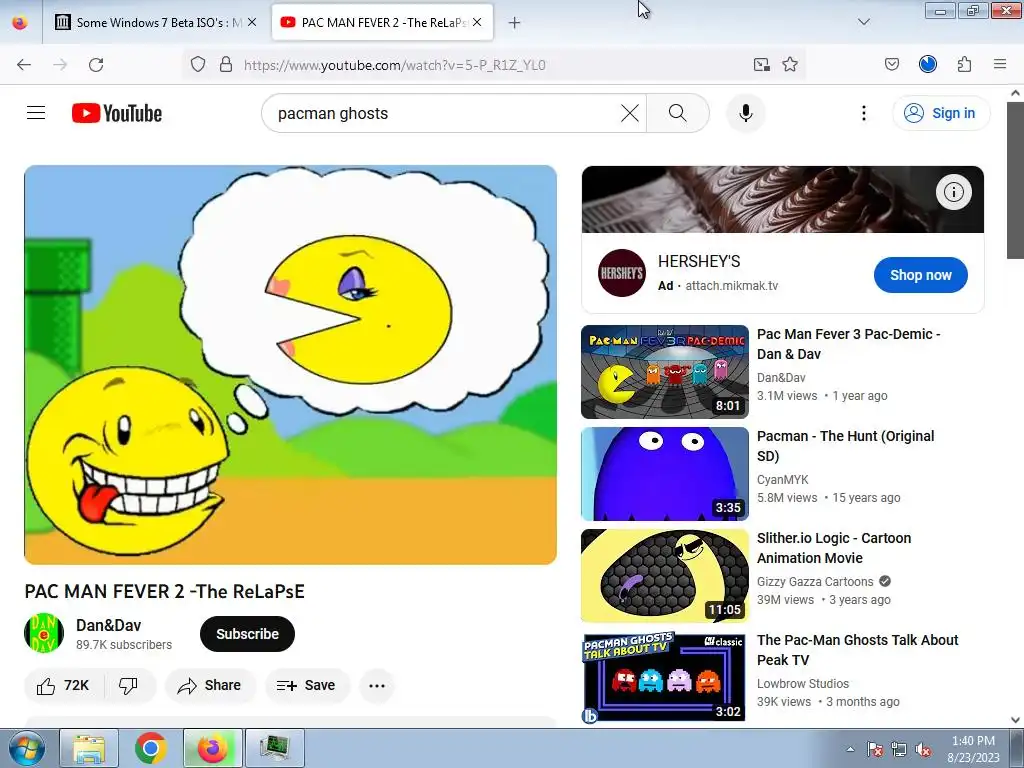Open the Slither.io Logic thumbnail
This screenshot has height=768, width=1024.
click(665, 575)
